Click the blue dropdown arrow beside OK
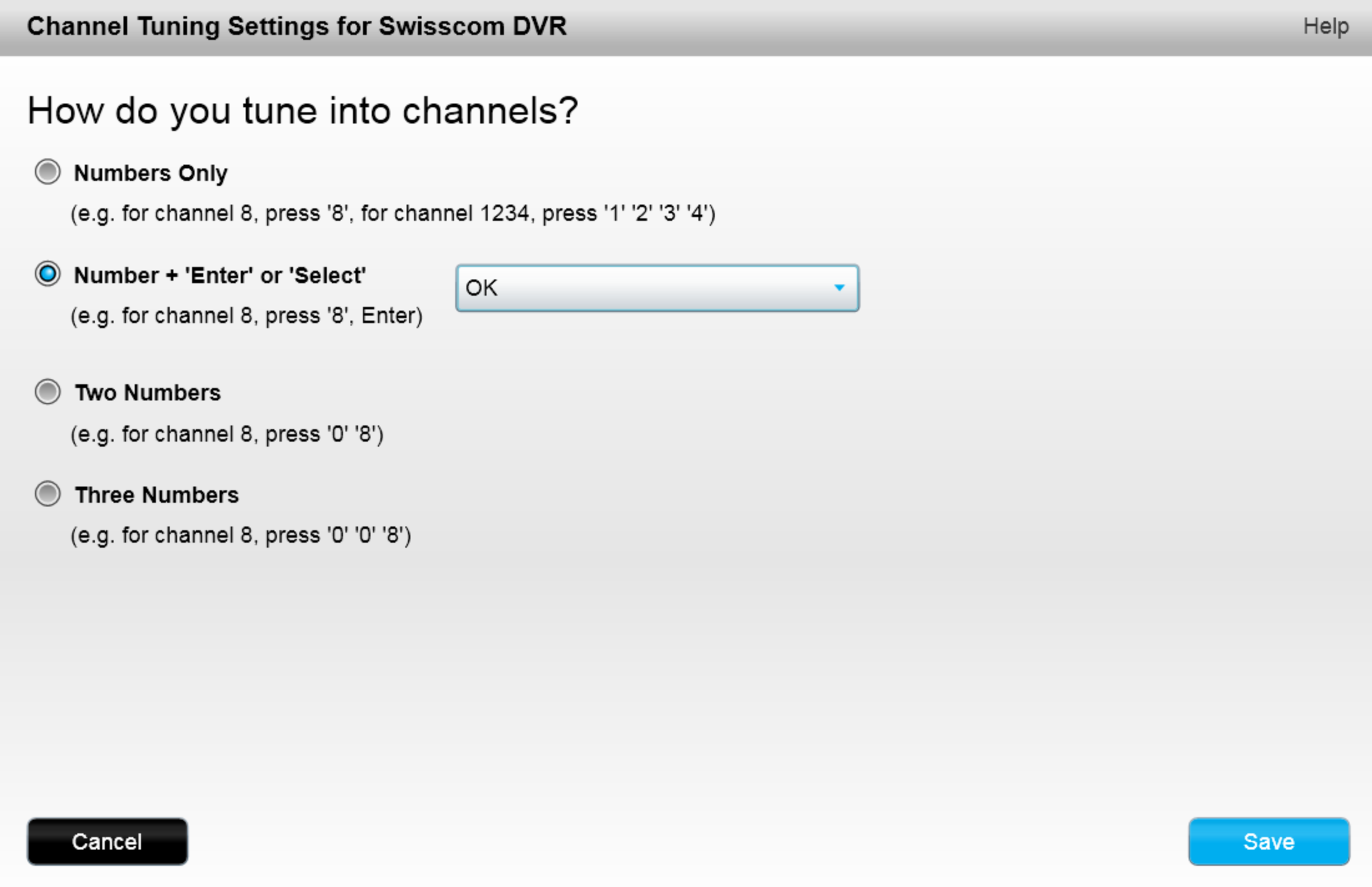This screenshot has width=1372, height=887. tap(841, 288)
